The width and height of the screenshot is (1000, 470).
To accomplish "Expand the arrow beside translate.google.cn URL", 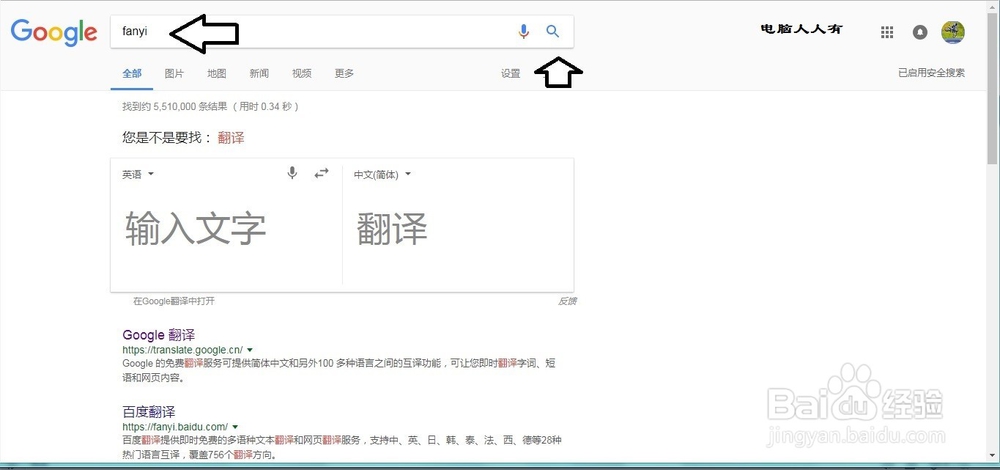I will coord(250,350).
